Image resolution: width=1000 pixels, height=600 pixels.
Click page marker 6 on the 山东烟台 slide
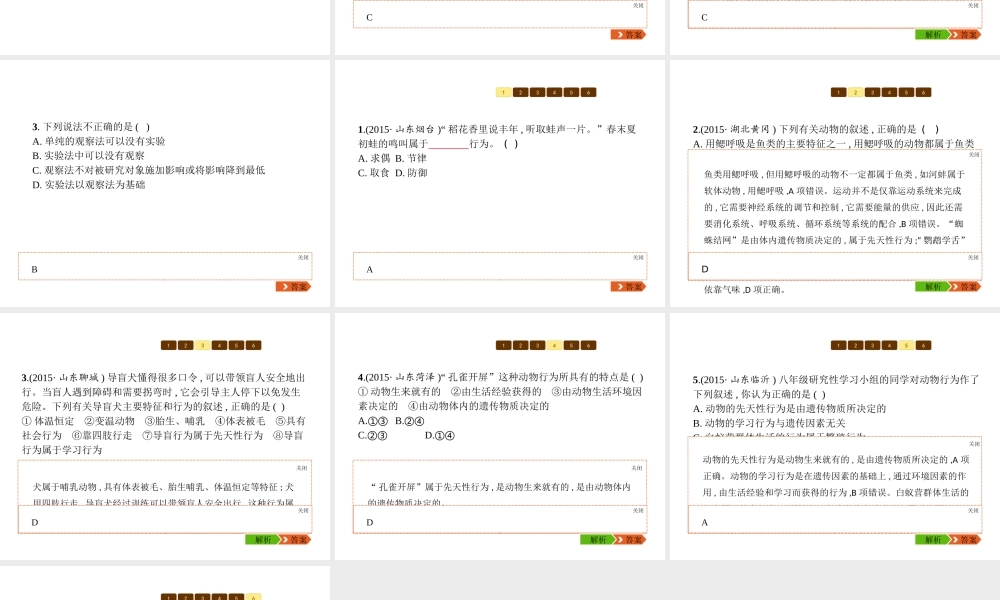(x=589, y=92)
